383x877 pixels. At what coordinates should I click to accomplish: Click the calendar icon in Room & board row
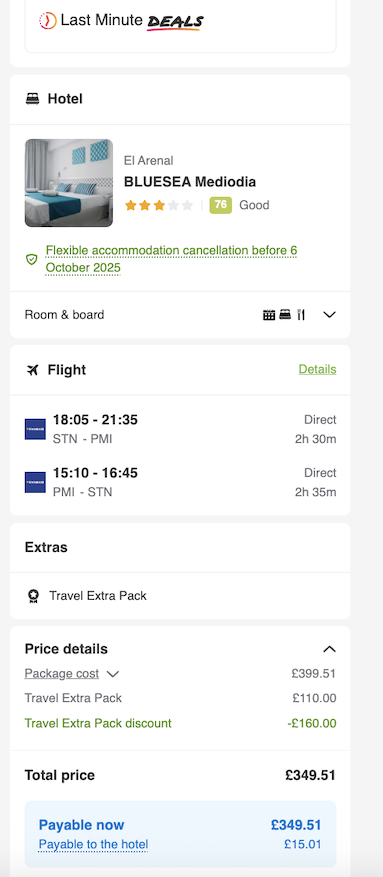269,315
